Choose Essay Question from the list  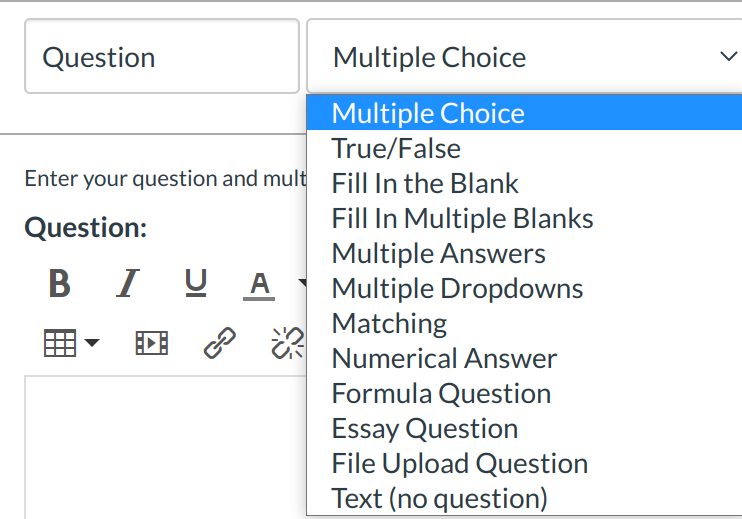coord(425,428)
